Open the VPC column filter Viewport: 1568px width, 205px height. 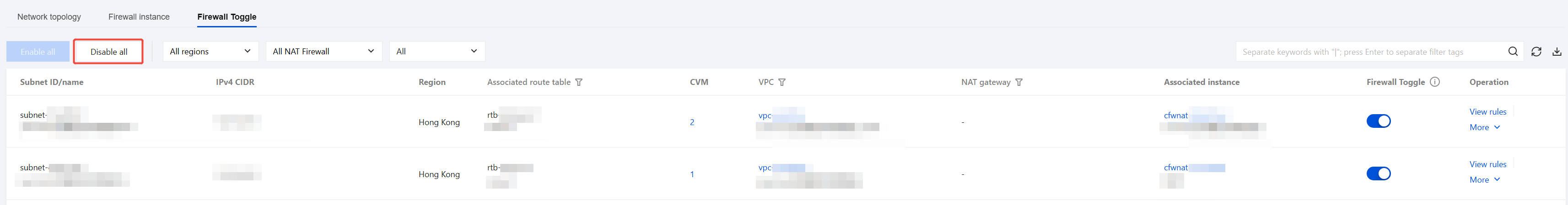pos(781,82)
